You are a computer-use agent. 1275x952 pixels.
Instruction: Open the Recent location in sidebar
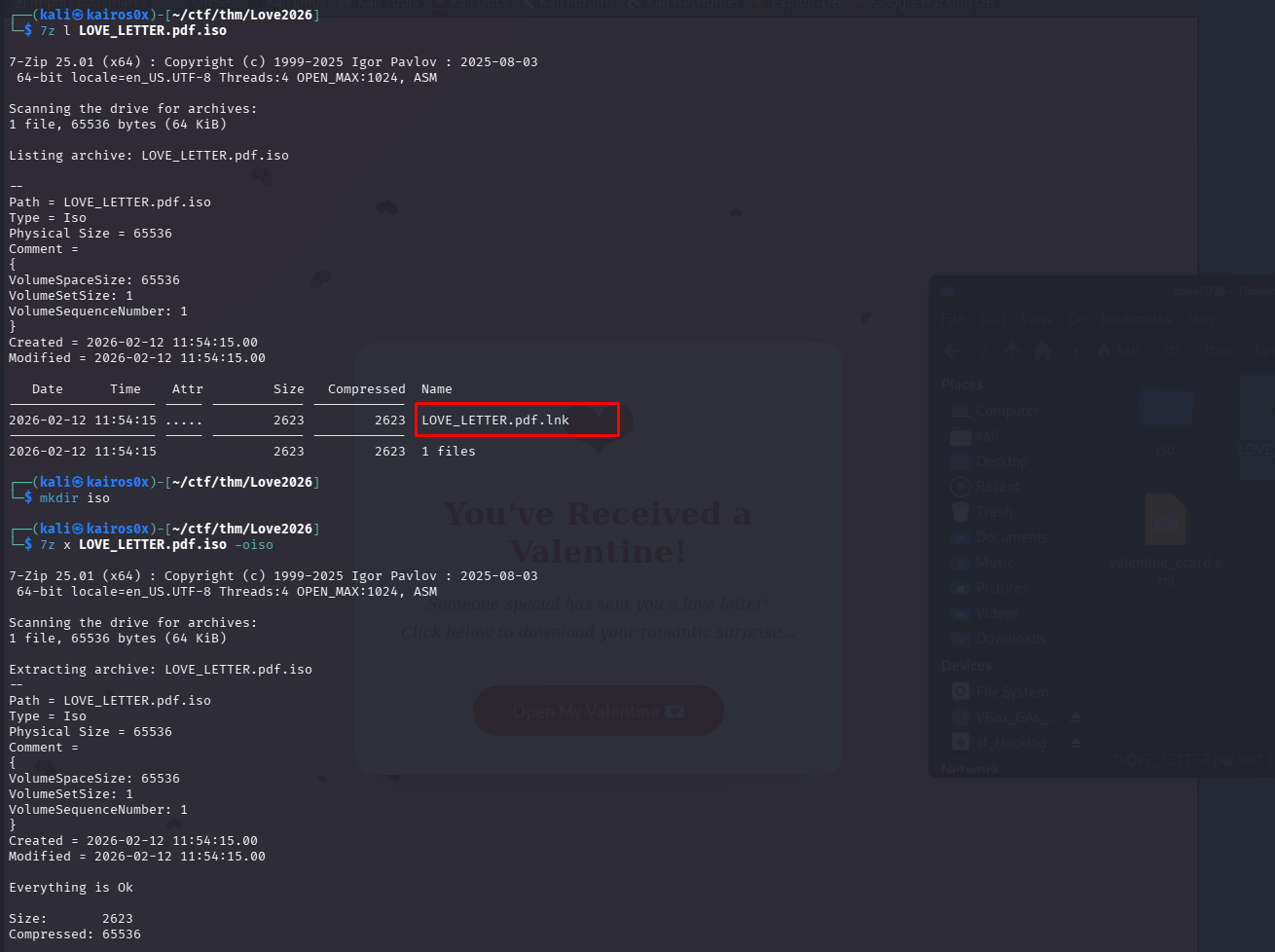tap(997, 487)
